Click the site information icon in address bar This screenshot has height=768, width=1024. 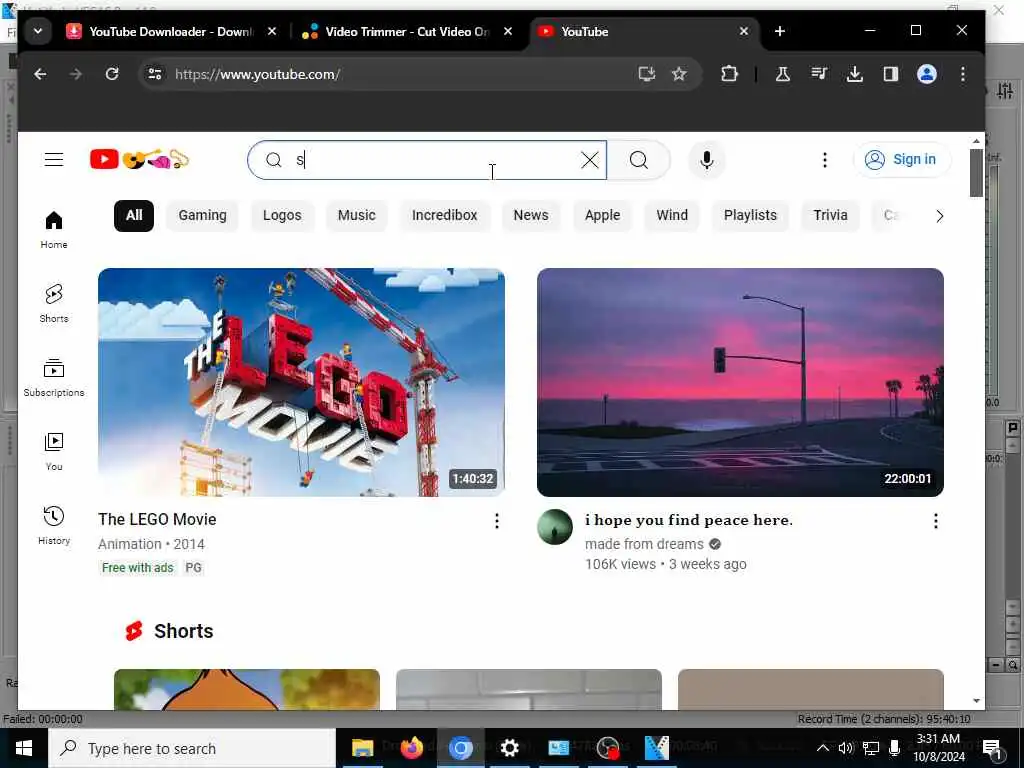coord(155,74)
